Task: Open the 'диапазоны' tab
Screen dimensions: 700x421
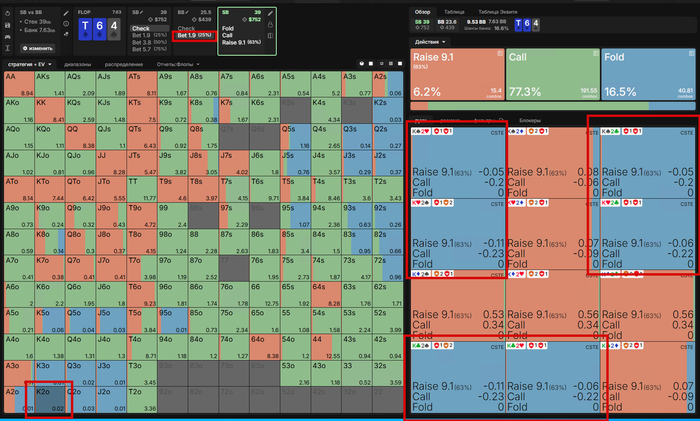Action: pyautogui.click(x=77, y=64)
